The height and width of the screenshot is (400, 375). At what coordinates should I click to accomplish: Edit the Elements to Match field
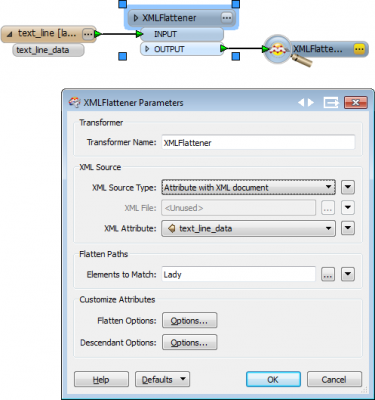coord(239,275)
